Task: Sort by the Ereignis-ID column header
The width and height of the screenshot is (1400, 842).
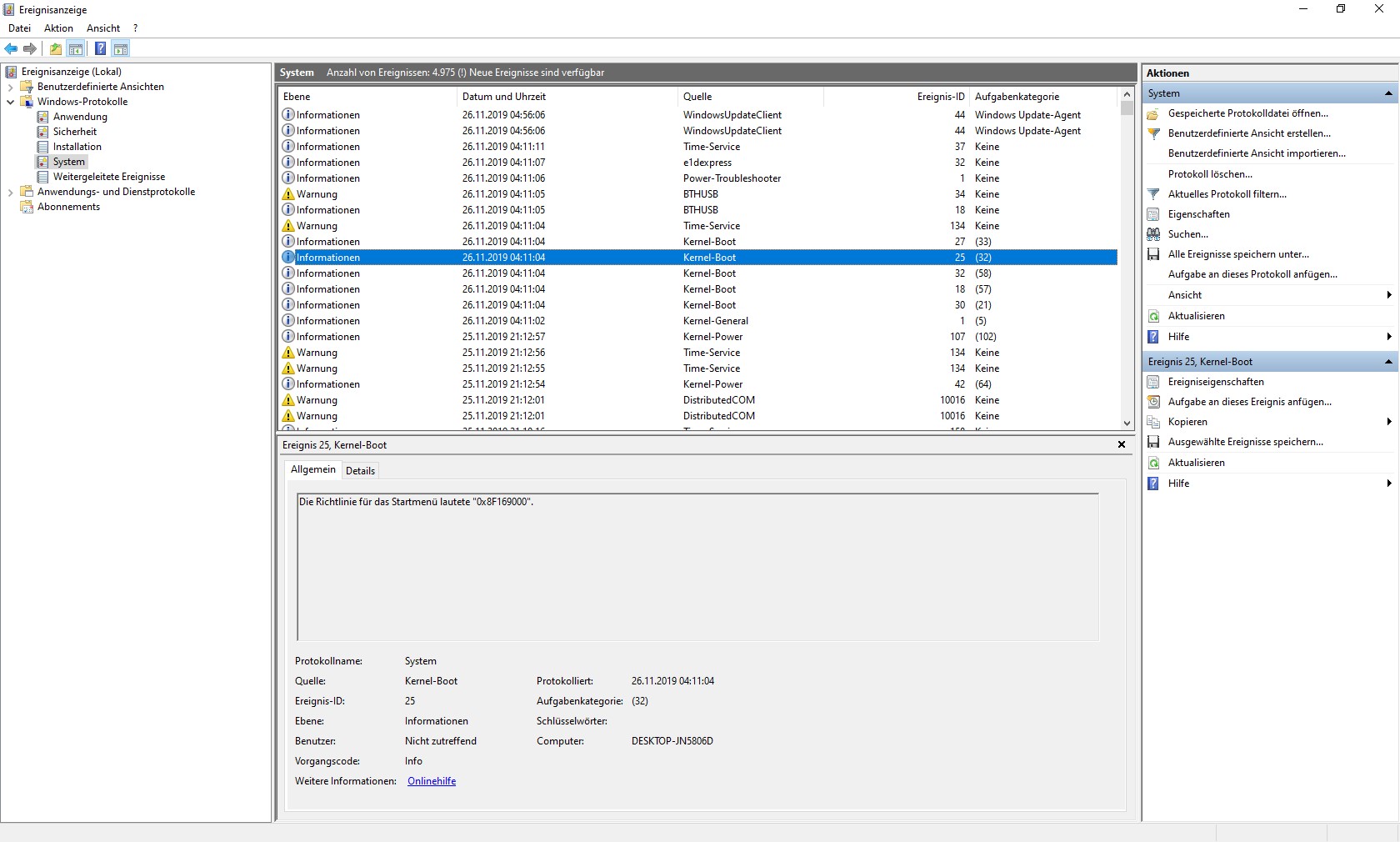Action: click(x=897, y=97)
